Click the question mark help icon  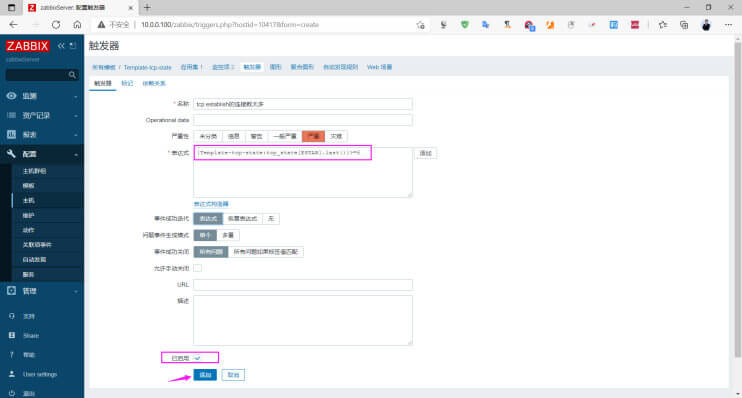point(12,354)
